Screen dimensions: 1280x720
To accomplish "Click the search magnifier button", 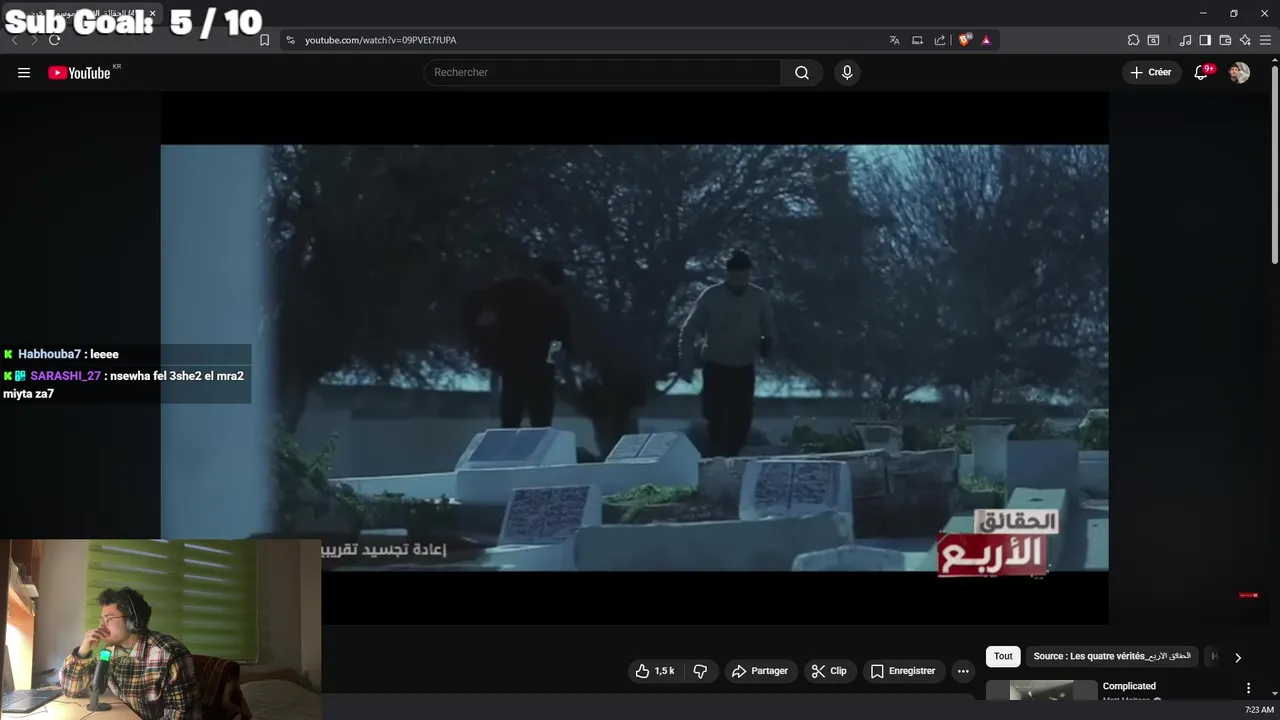I will (802, 72).
